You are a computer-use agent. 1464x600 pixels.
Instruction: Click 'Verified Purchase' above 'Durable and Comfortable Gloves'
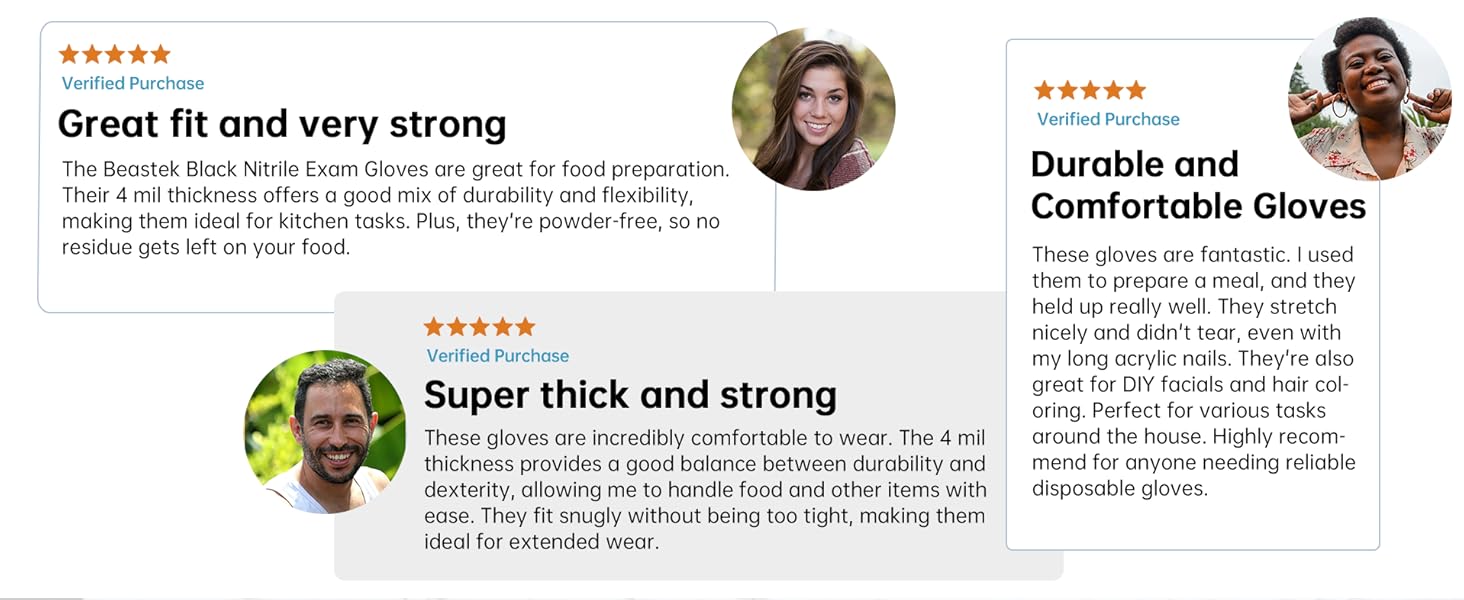(1108, 119)
